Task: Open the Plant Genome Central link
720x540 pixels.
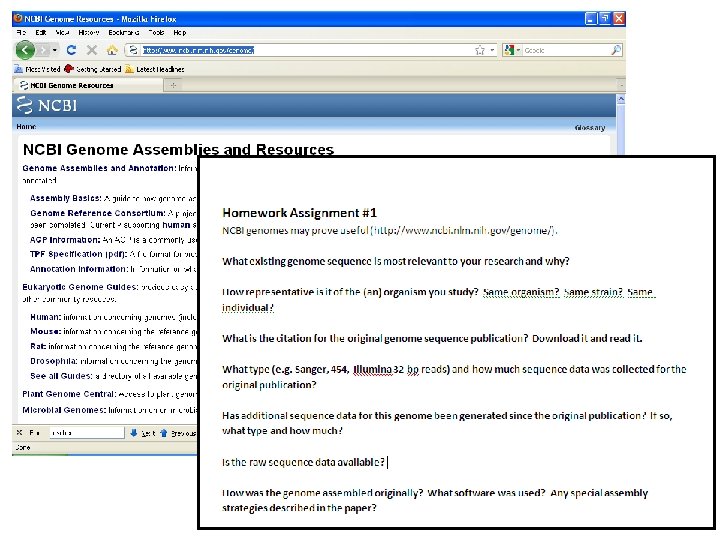Action: 69,394
